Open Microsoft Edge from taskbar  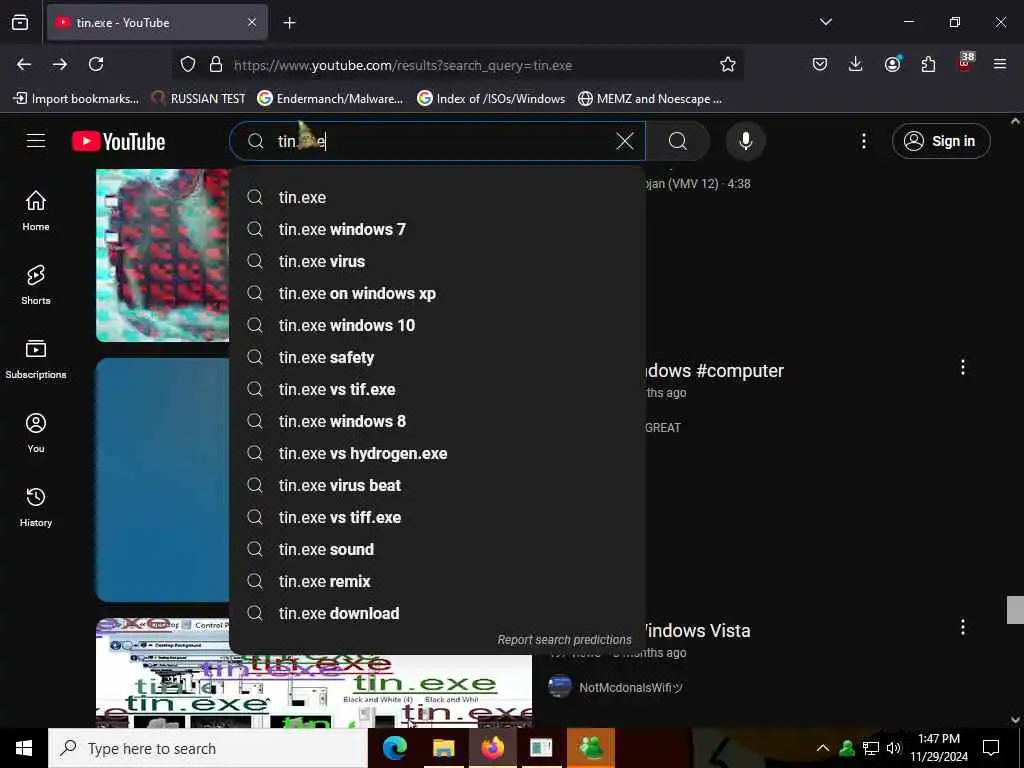394,748
